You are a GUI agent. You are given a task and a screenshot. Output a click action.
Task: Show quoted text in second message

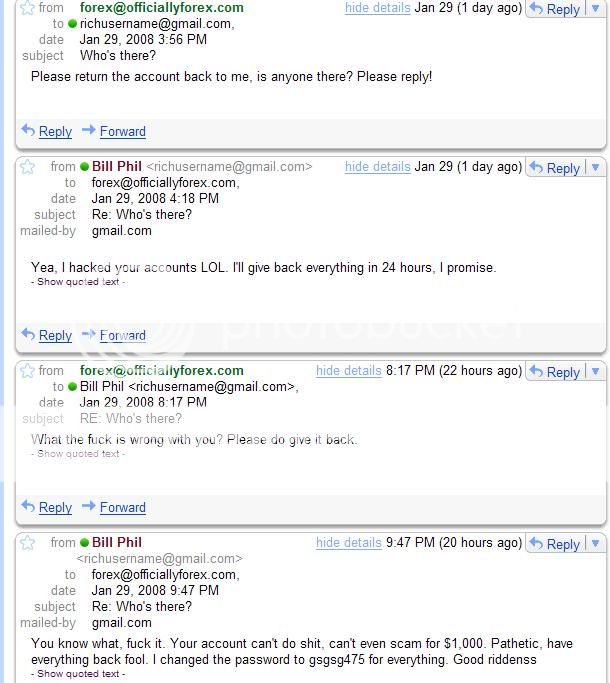(78, 282)
